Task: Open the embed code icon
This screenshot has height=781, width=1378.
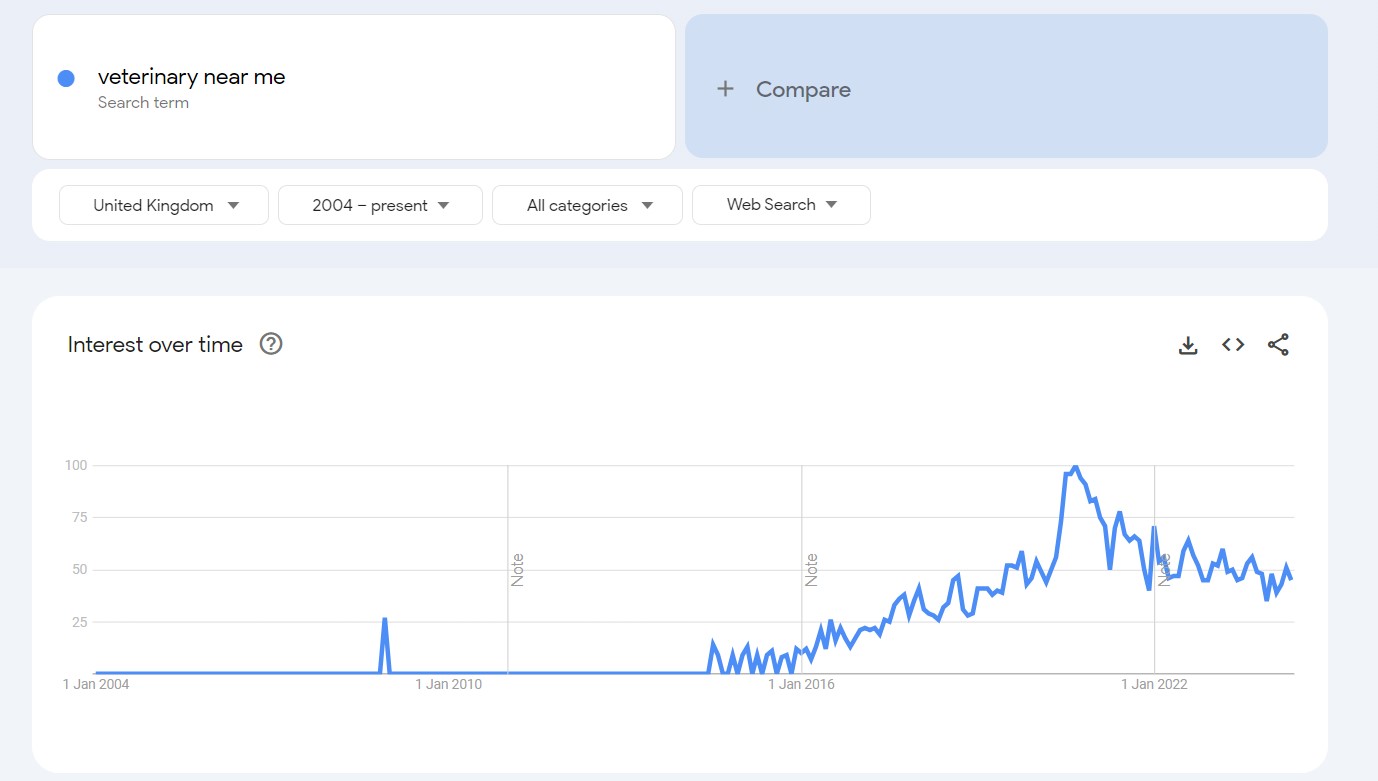Action: pyautogui.click(x=1233, y=345)
